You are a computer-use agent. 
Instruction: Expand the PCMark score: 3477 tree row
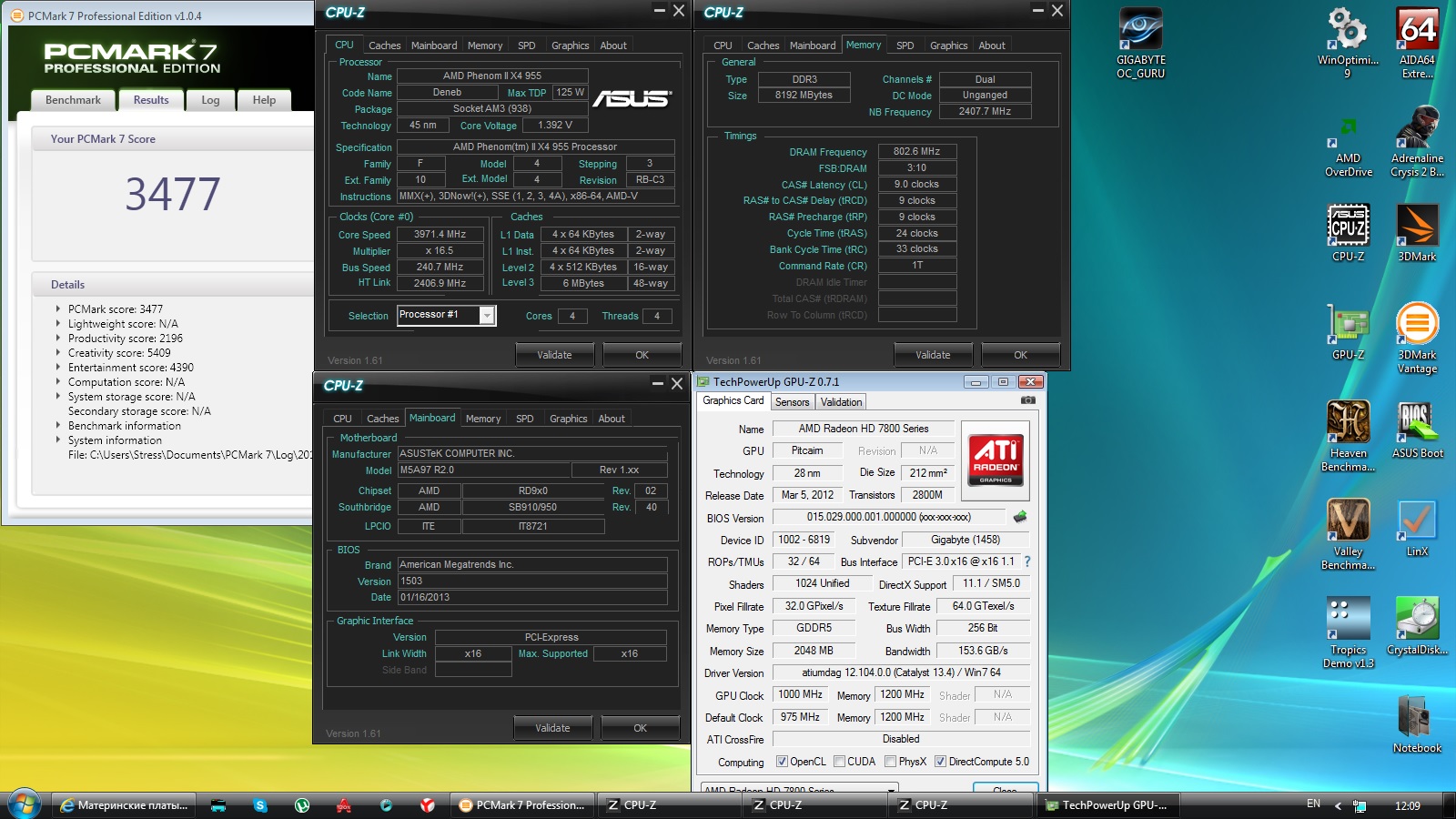[x=58, y=309]
